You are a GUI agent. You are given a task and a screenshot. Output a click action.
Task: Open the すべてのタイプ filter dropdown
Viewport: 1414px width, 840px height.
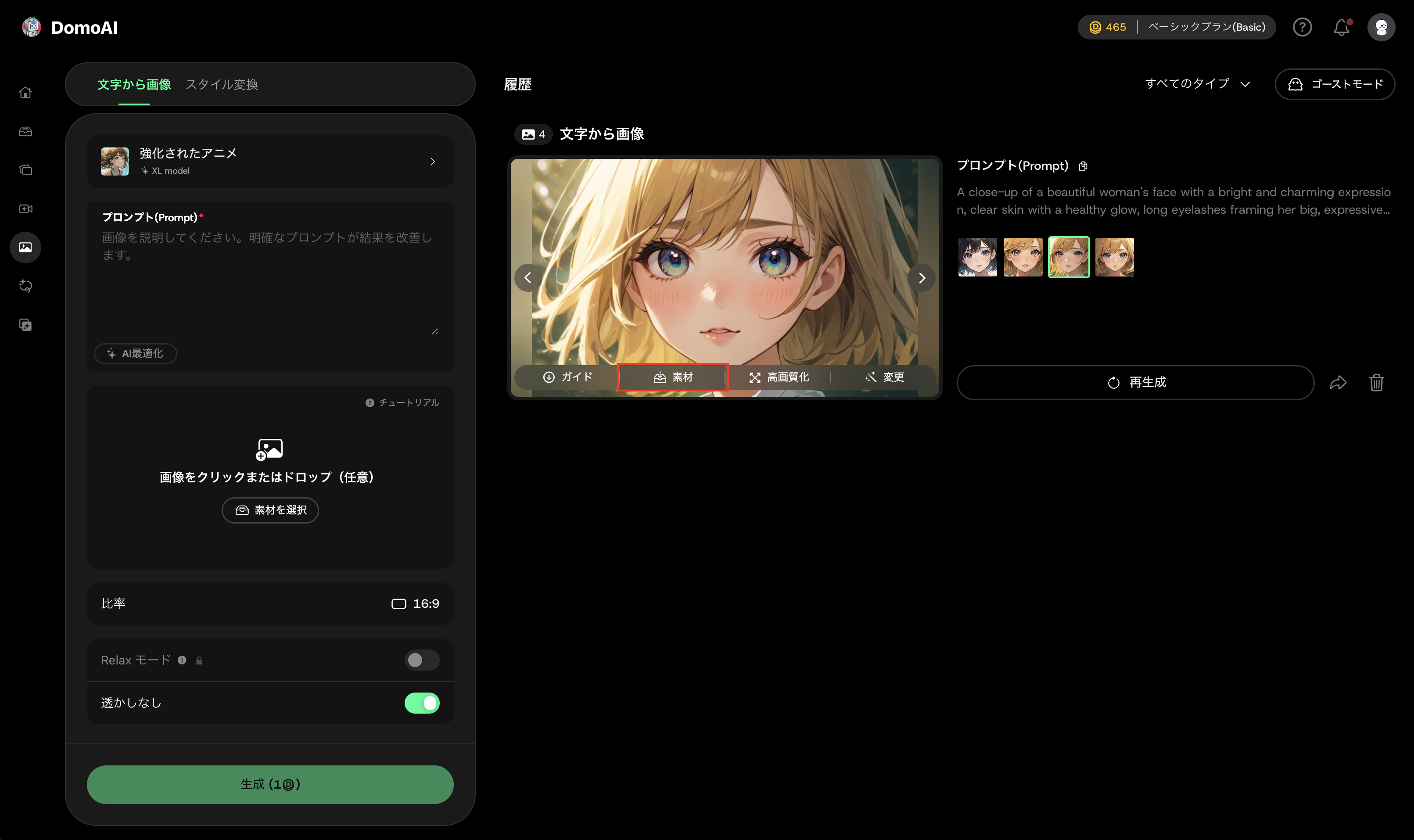click(1195, 84)
